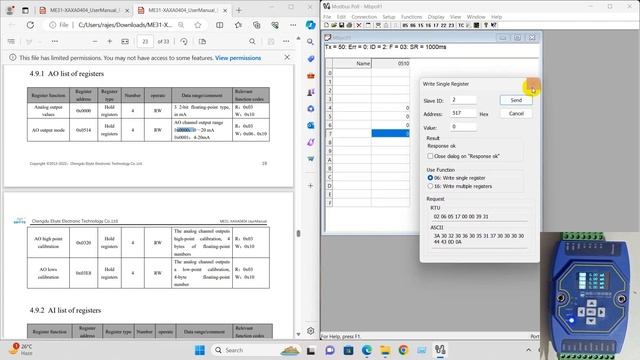Viewport: 640px width, 360px height.
Task: Click Edge sidebar search icon
Action: (x=311, y=42)
